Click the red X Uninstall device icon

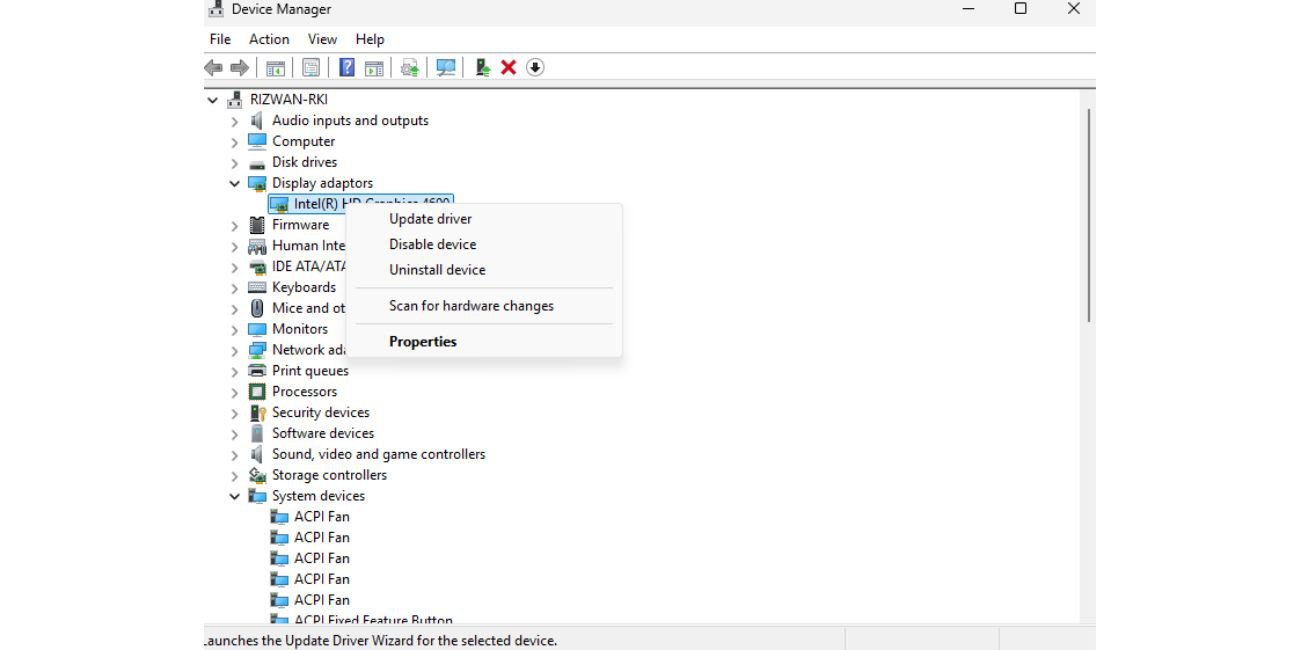pyautogui.click(x=508, y=67)
